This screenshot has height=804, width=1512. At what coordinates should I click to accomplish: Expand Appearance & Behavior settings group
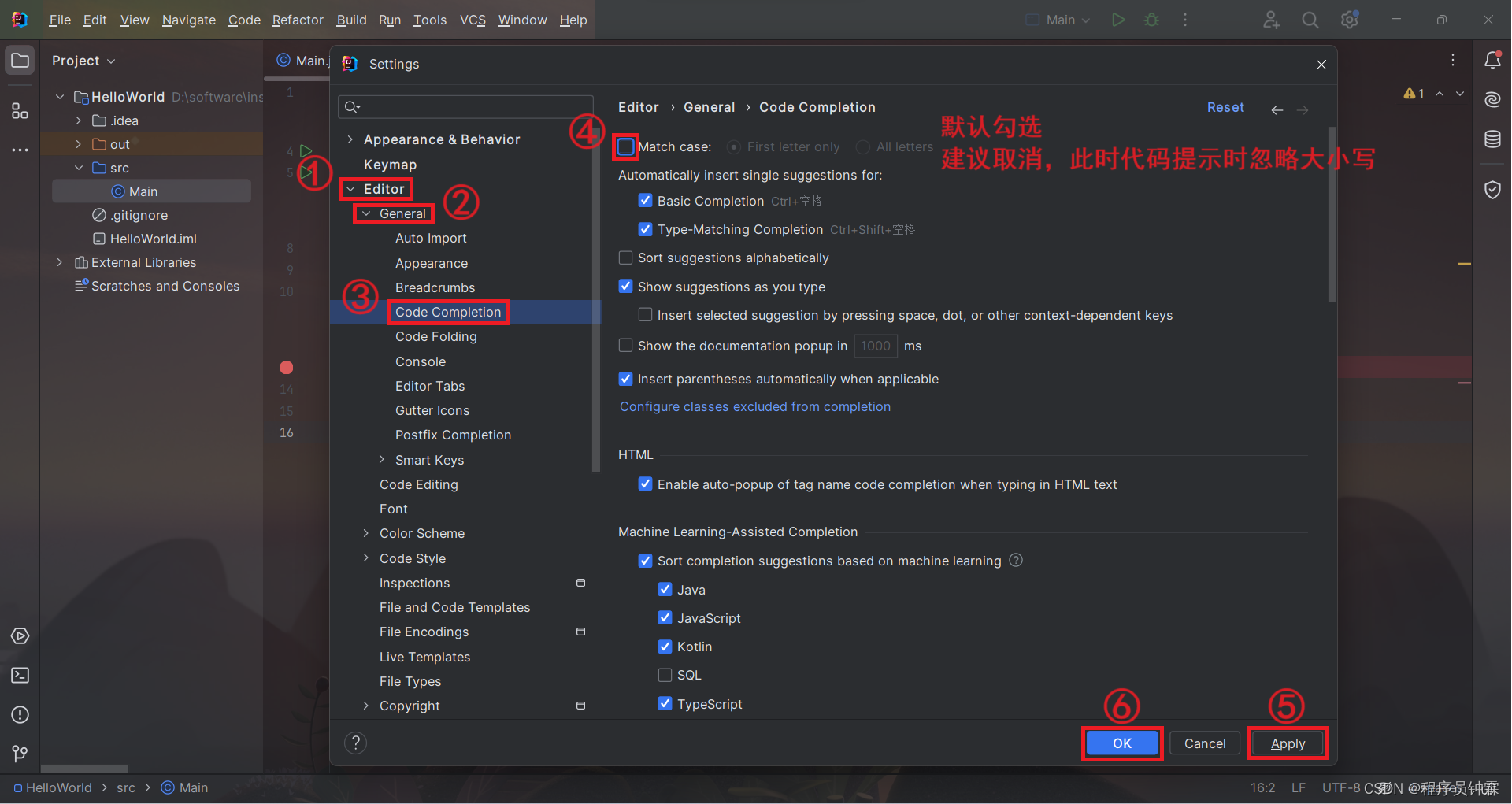click(x=350, y=139)
